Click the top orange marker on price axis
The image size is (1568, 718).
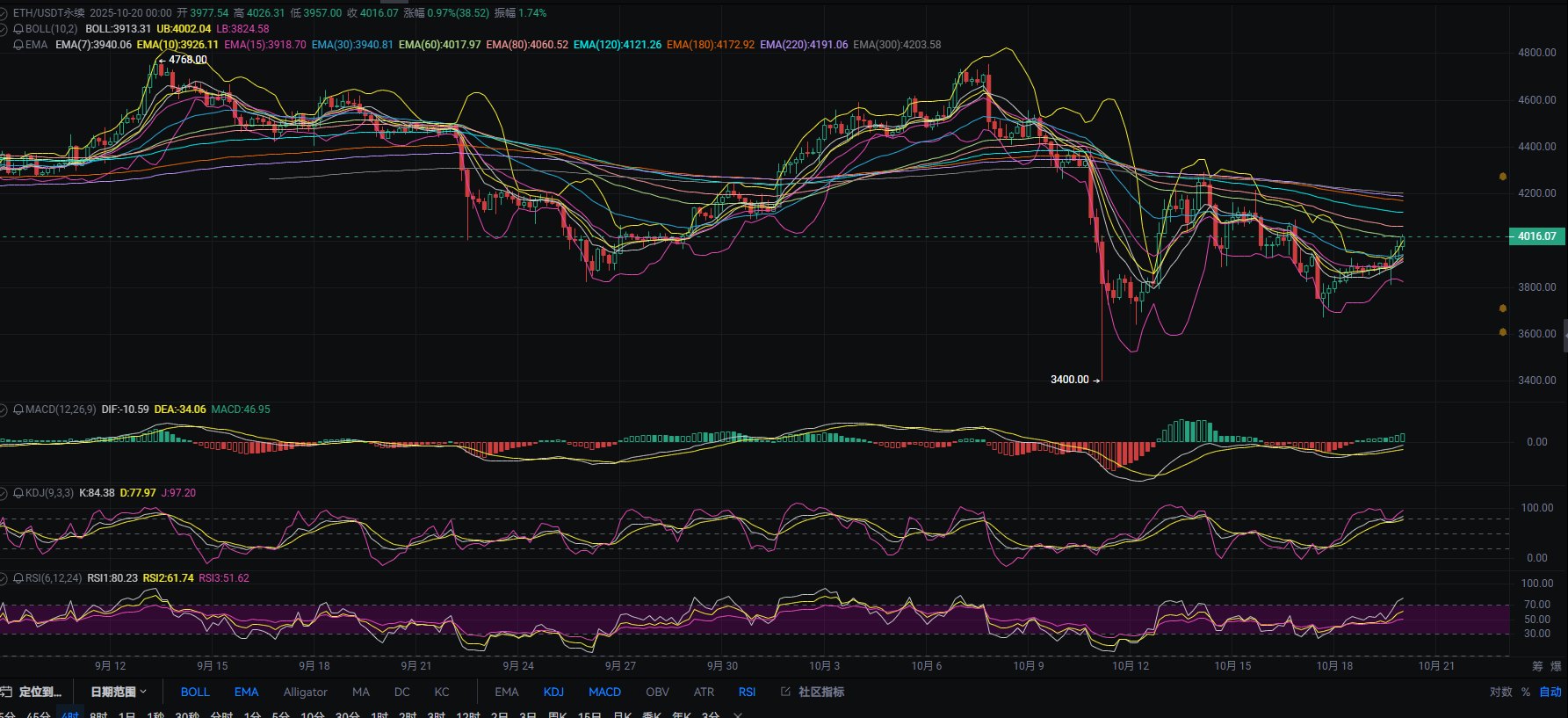[1503, 177]
